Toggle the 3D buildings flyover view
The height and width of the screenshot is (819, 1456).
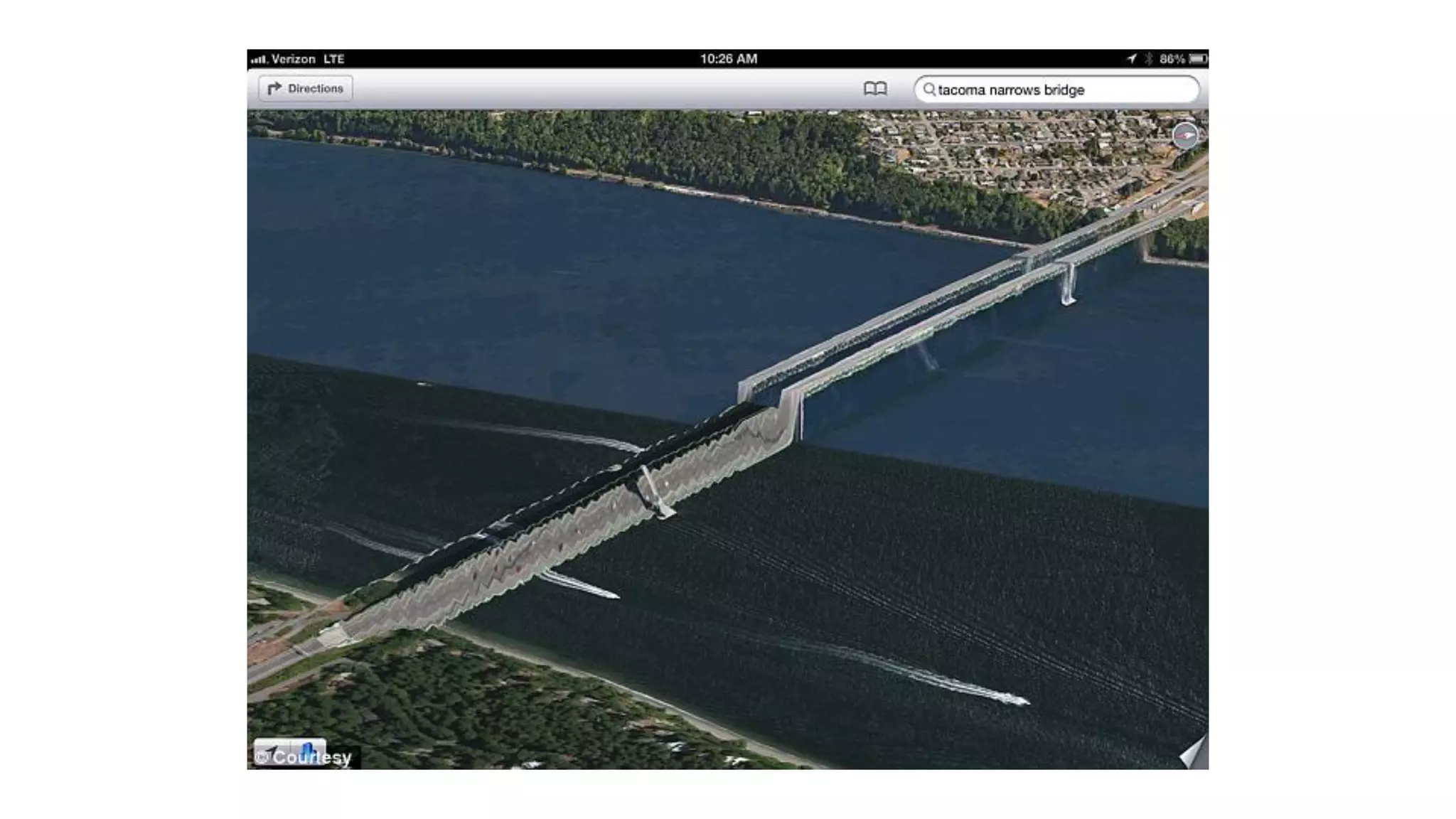[309, 751]
